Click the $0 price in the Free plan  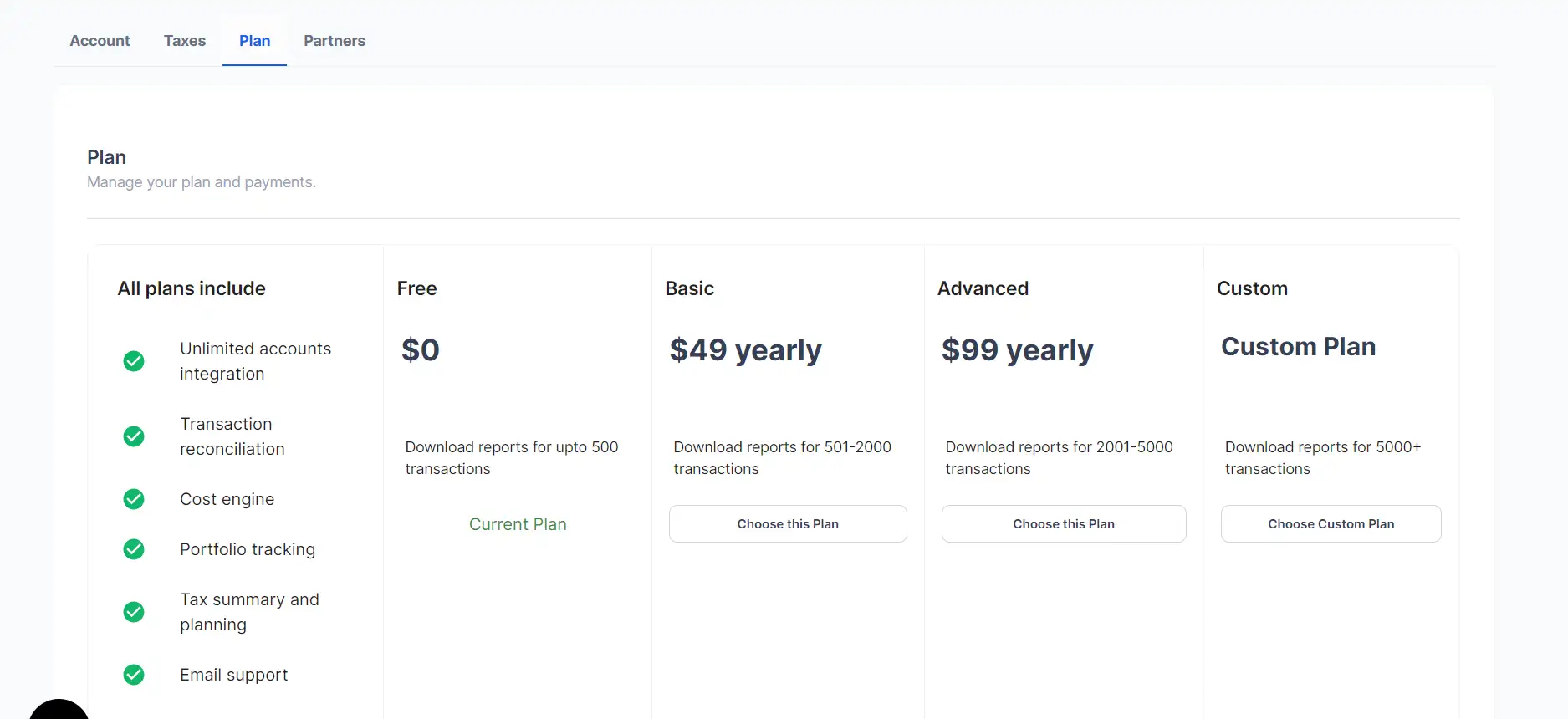point(421,350)
